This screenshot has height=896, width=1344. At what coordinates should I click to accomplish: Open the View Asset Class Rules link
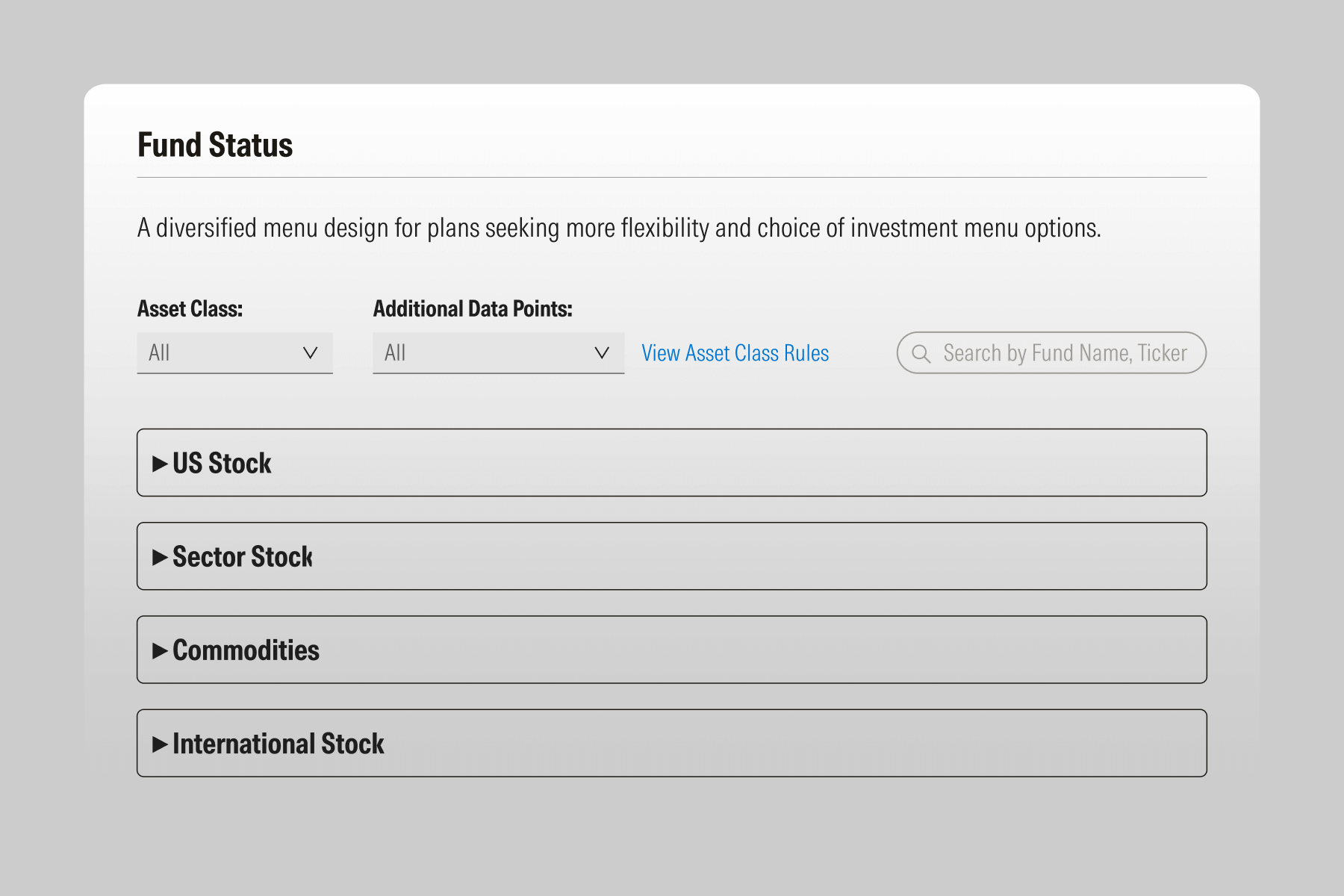click(735, 353)
